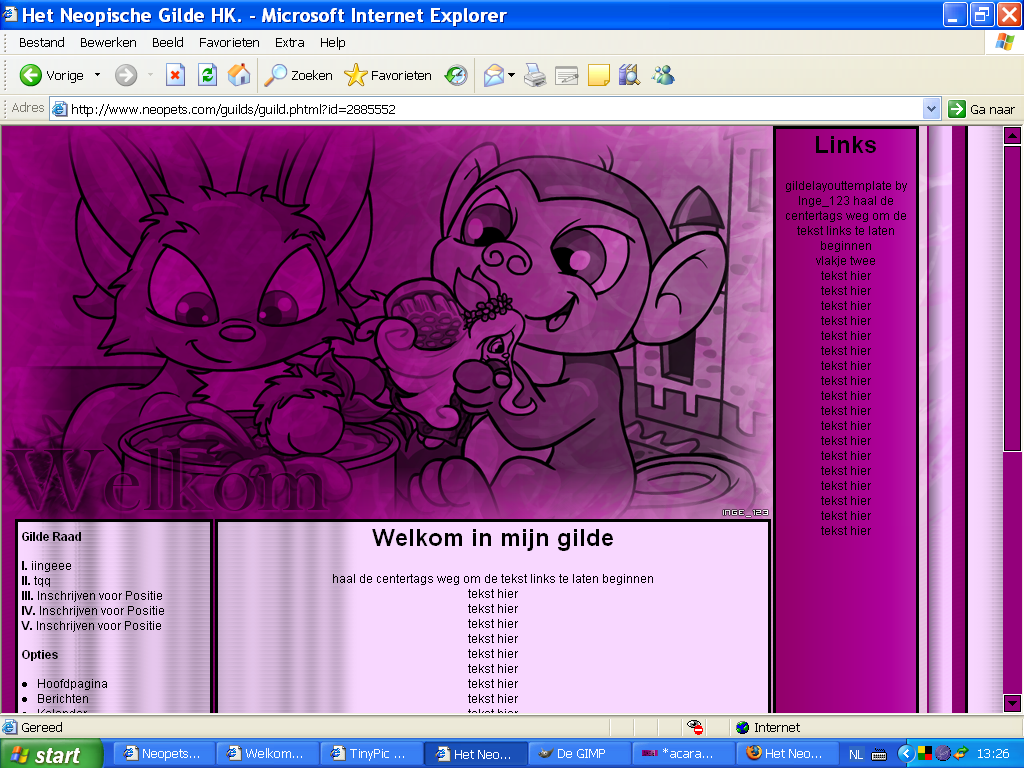Click the vlakje twee text in sidebar
Image resolution: width=1024 pixels, height=768 pixels.
click(x=845, y=261)
